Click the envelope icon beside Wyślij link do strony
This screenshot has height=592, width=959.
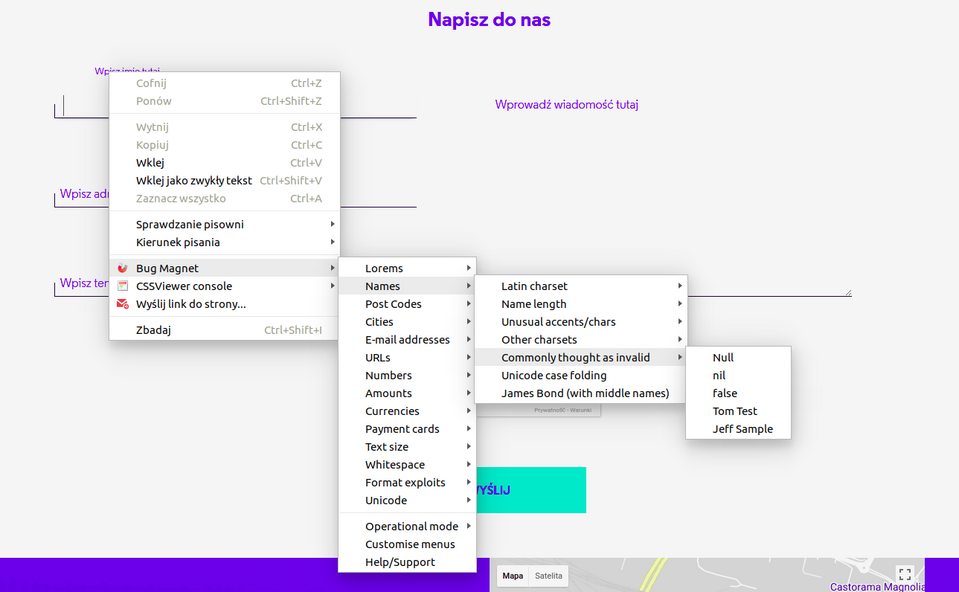pos(122,304)
